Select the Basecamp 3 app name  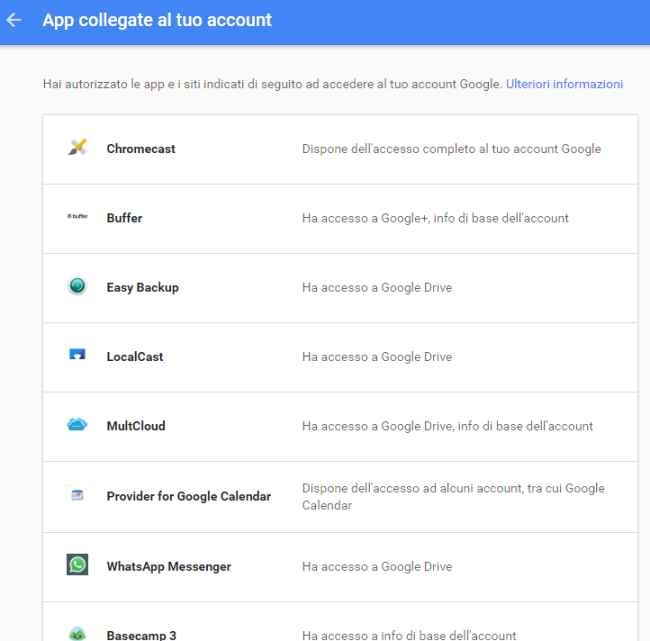(141, 635)
